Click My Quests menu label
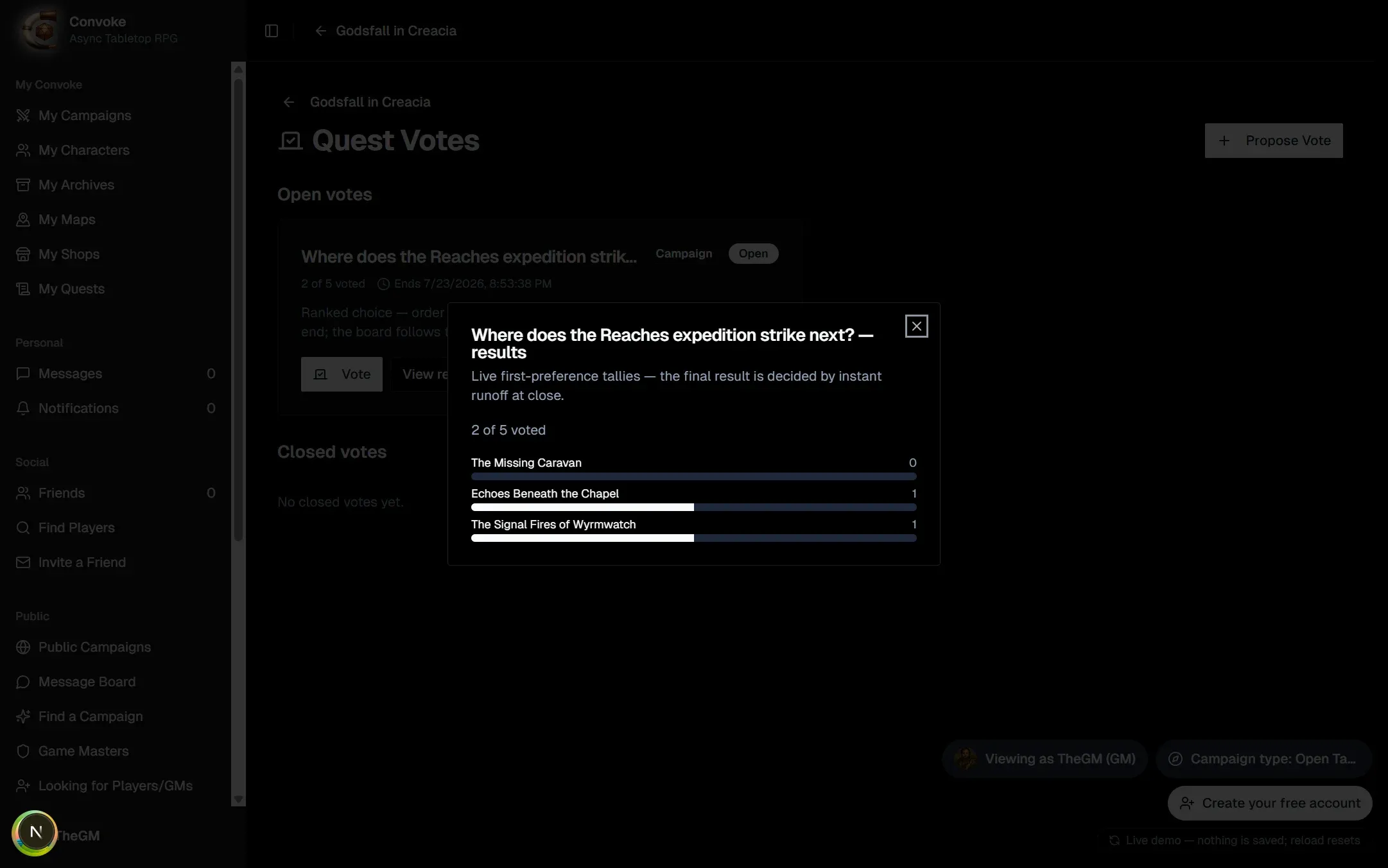This screenshot has width=1388, height=868. coord(71,289)
